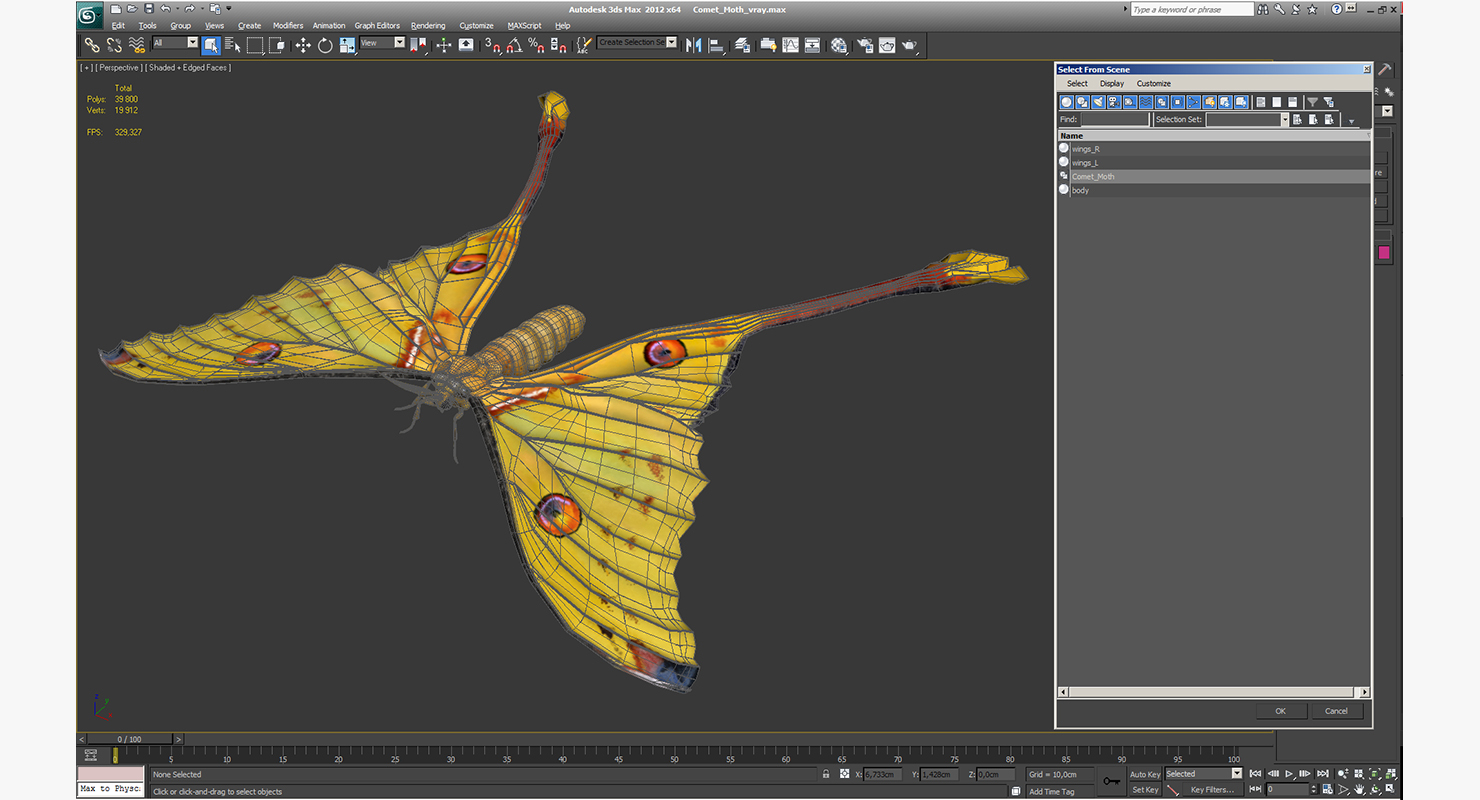Toggle Display Lights filter in Select From Scene

[x=1099, y=102]
